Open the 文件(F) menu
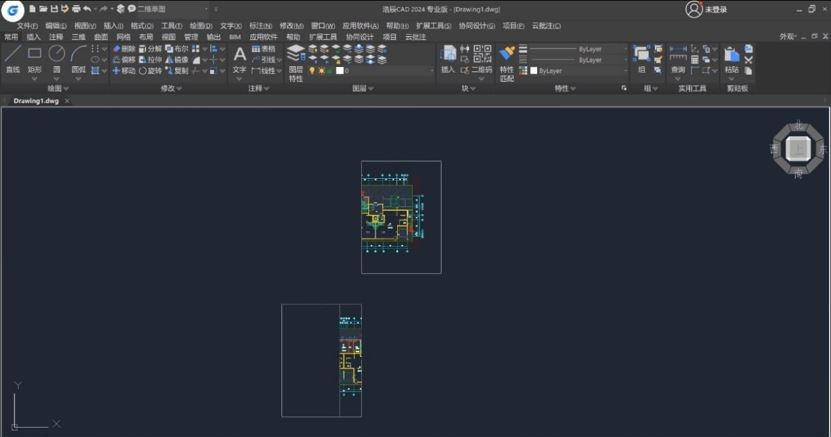This screenshot has height=437, width=831. (x=27, y=25)
